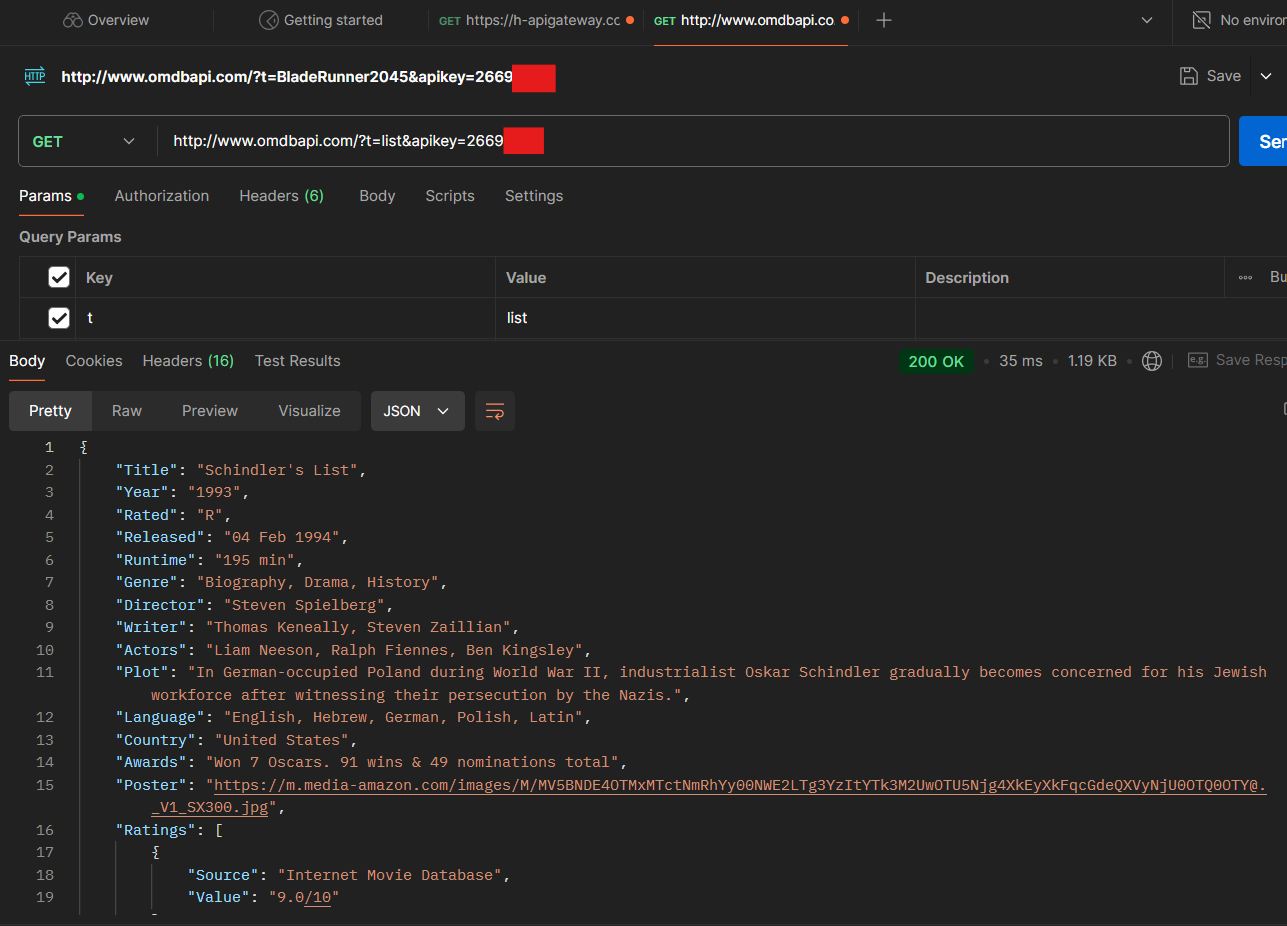Click the "United States" country value
The image size is (1287, 926).
coord(282,740)
